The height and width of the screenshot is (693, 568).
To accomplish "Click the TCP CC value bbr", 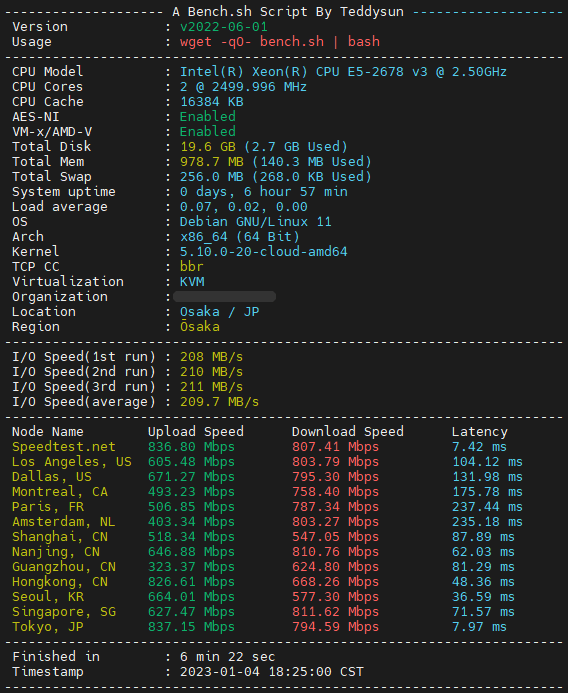I will pyautogui.click(x=191, y=267).
